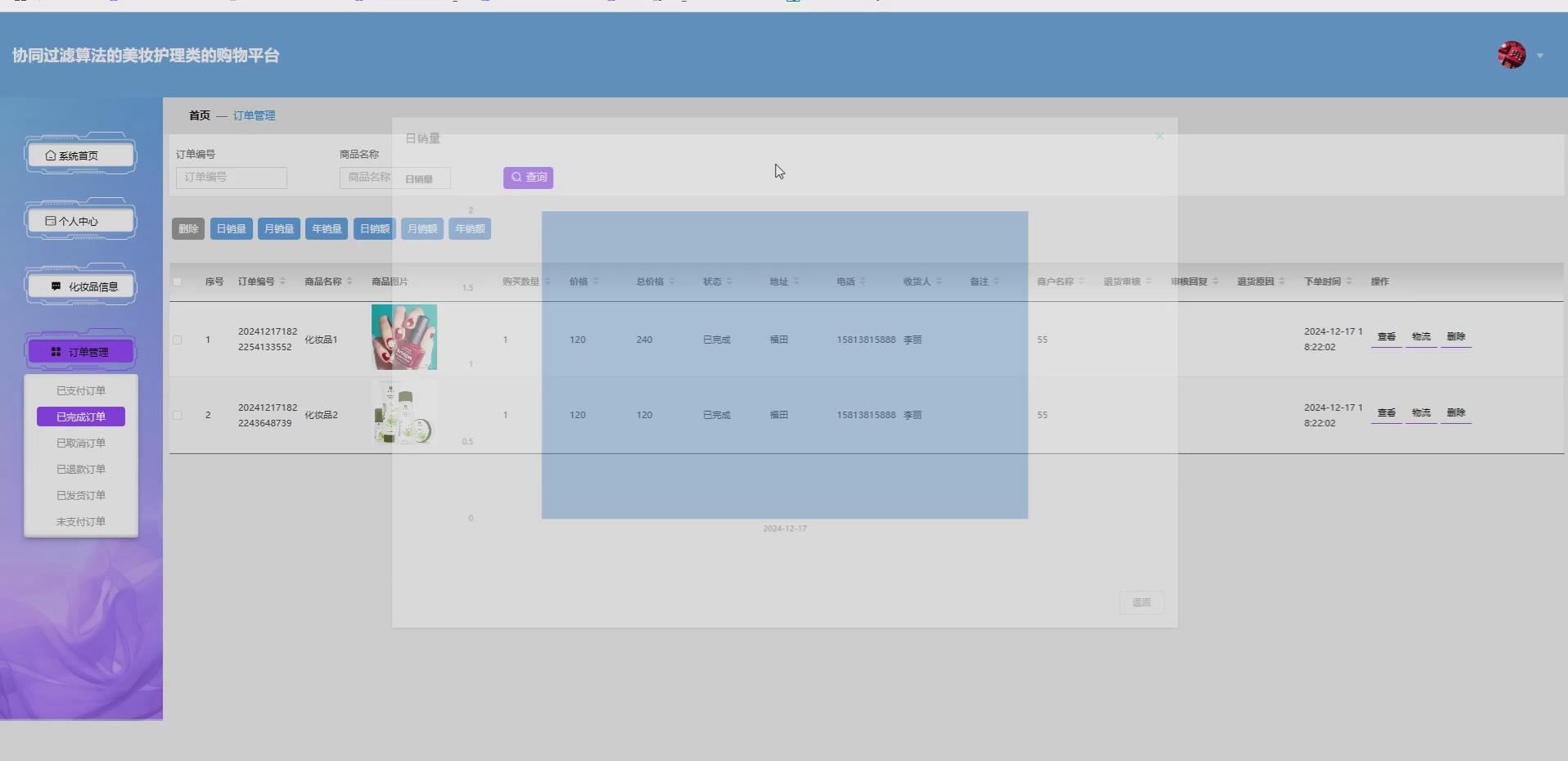Screen dimensions: 1568x761
Task: Select 已完成订单 submenu item
Action: click(81, 417)
